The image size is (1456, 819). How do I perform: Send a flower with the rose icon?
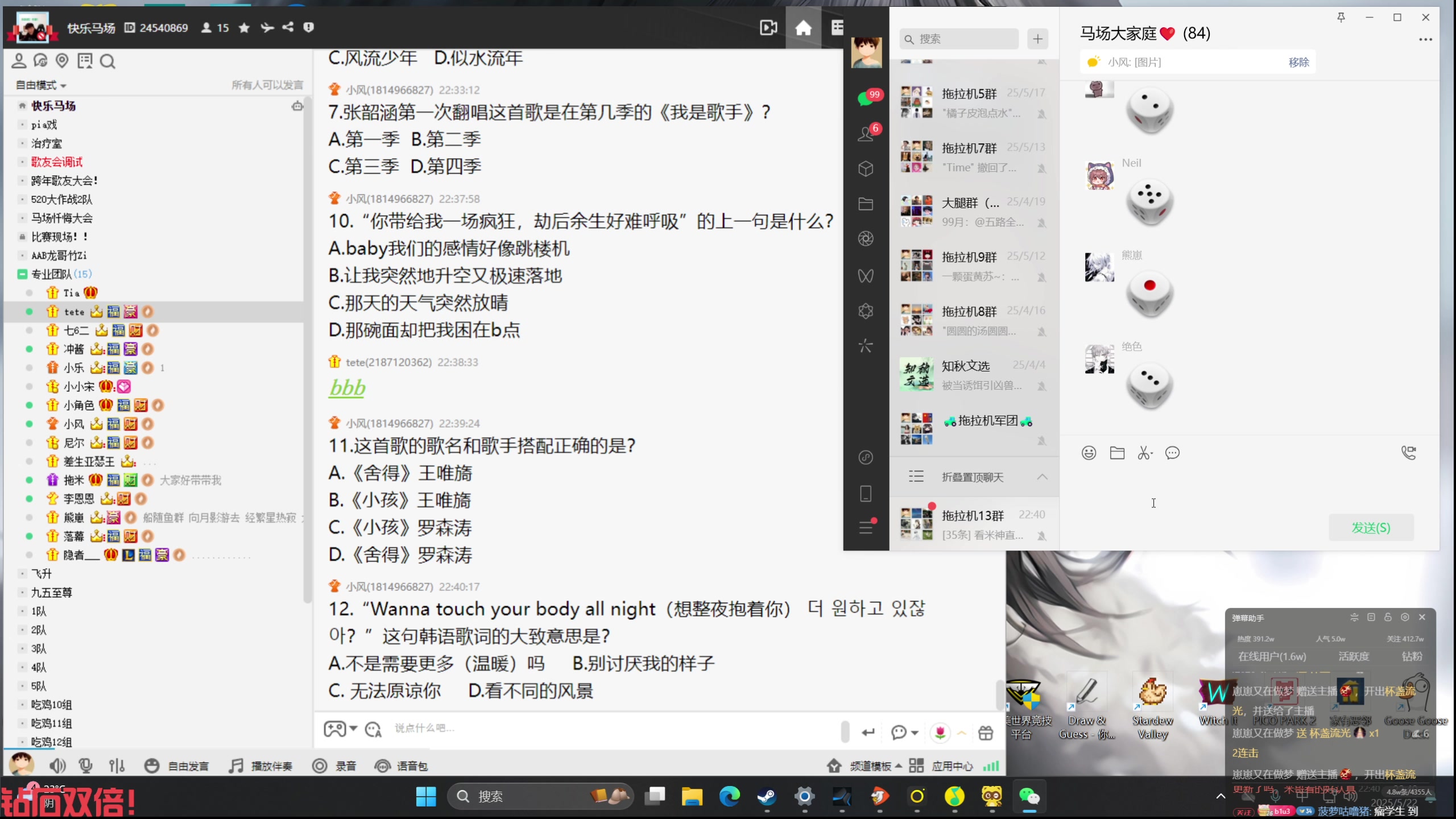[940, 732]
